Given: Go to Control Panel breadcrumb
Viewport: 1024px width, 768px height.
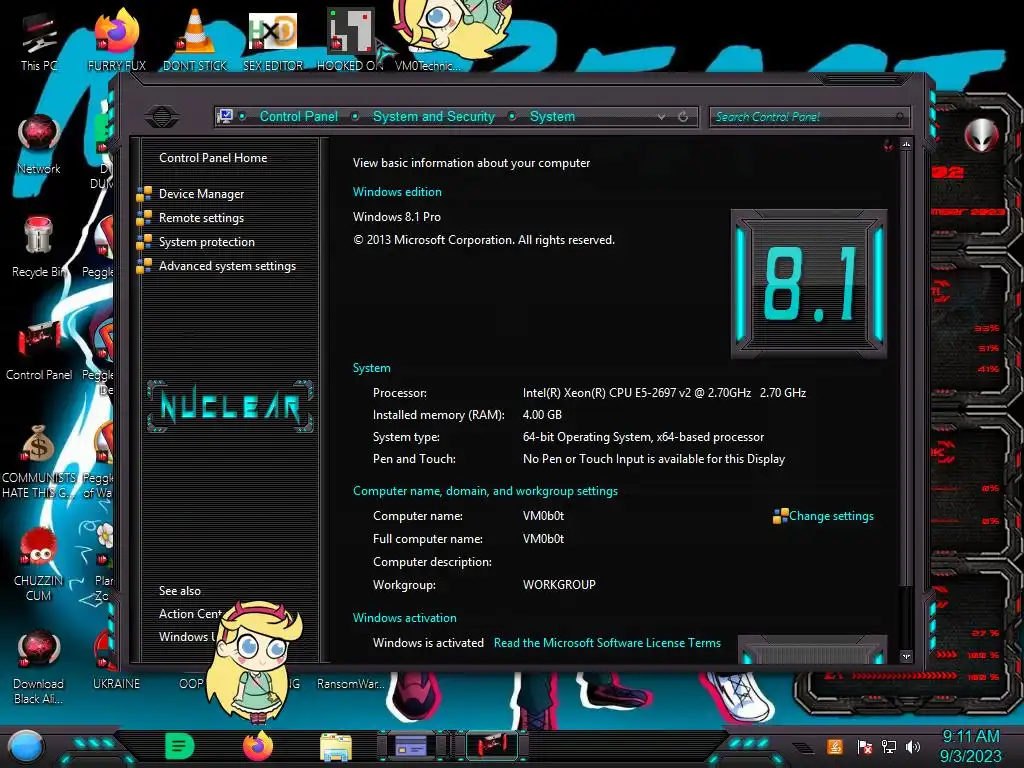Looking at the screenshot, I should coord(298,116).
